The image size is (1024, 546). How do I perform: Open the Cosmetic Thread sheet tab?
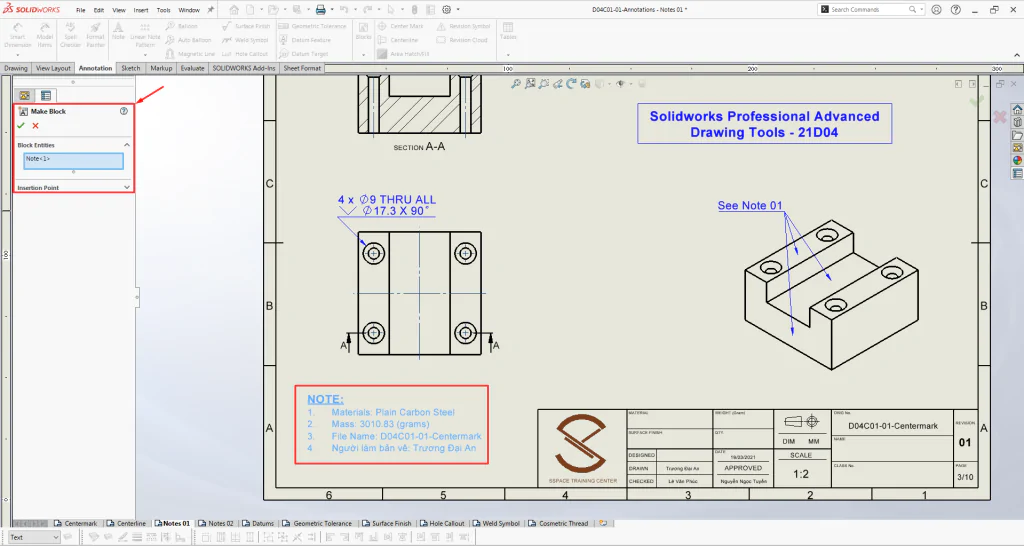click(558, 523)
